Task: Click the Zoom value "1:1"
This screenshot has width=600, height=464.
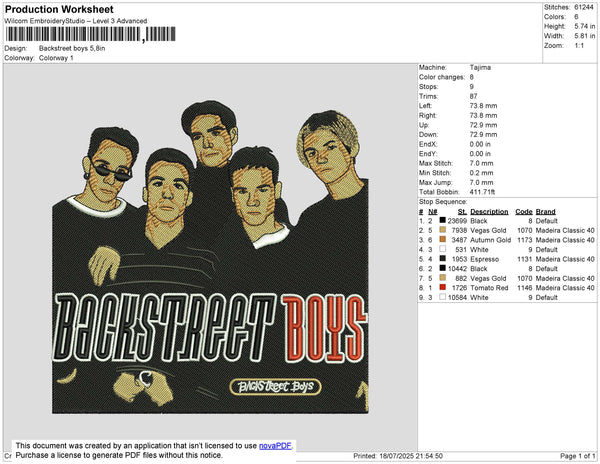Action: pos(579,46)
